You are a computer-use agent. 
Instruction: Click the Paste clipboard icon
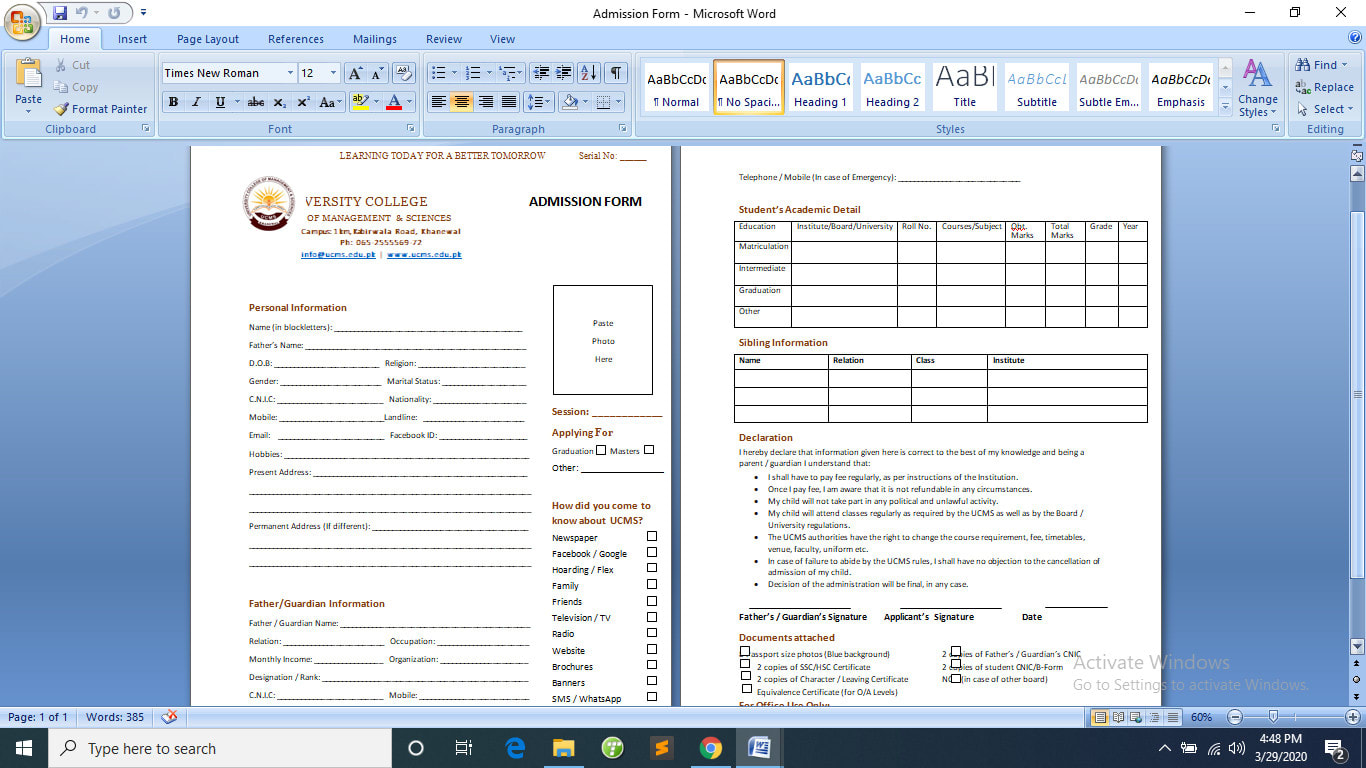click(x=29, y=74)
